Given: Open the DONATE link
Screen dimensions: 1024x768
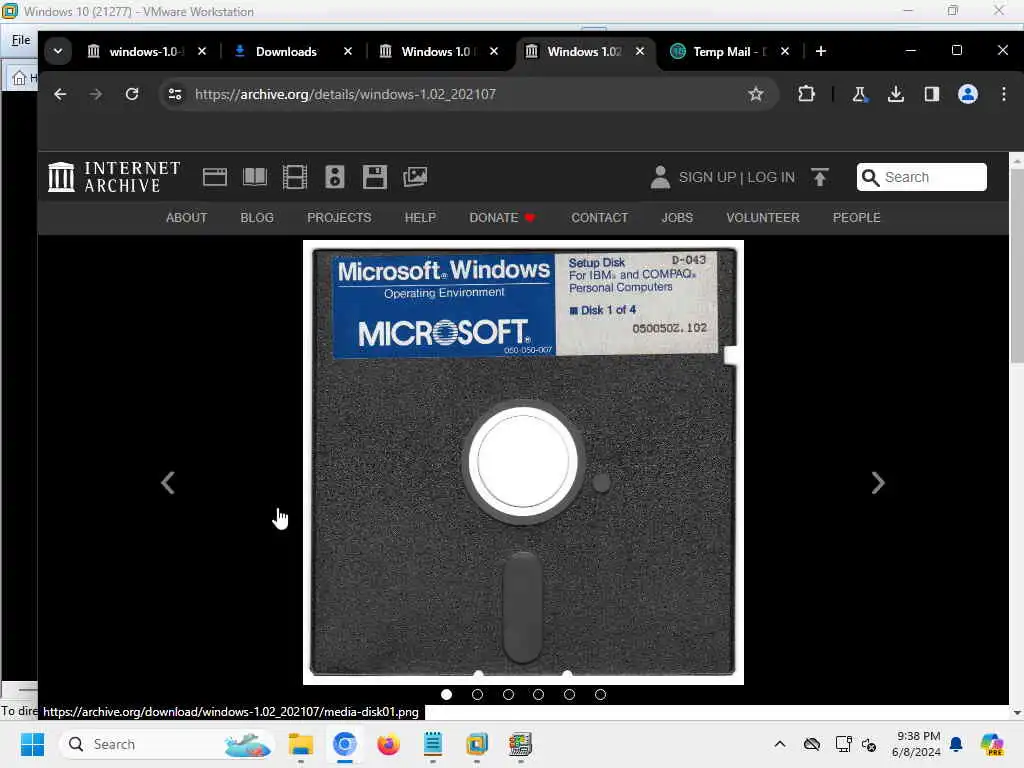Looking at the screenshot, I should pyautogui.click(x=502, y=217).
